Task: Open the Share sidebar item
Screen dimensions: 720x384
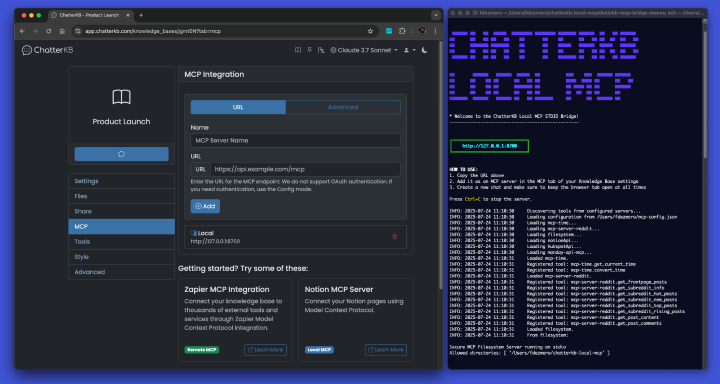Action: [x=121, y=211]
